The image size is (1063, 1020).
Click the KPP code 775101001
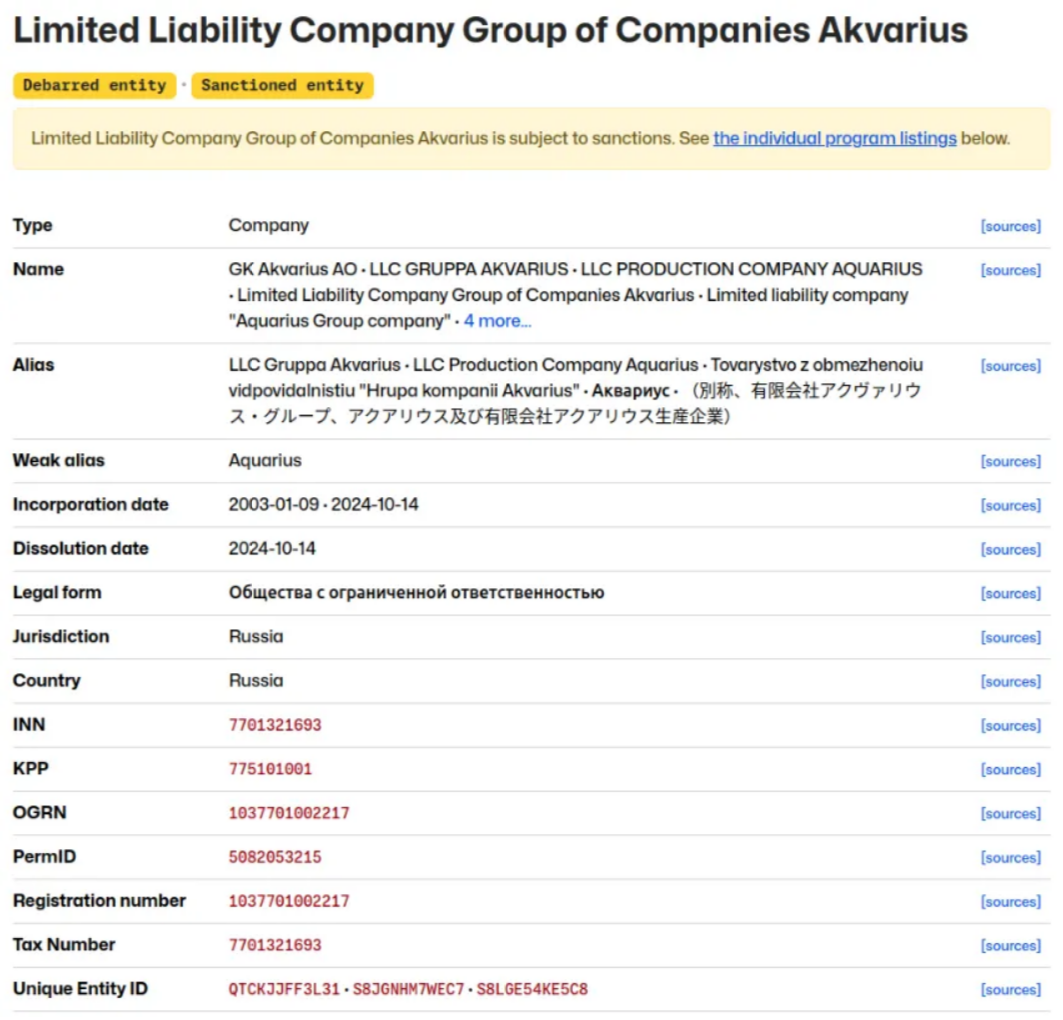coord(270,769)
